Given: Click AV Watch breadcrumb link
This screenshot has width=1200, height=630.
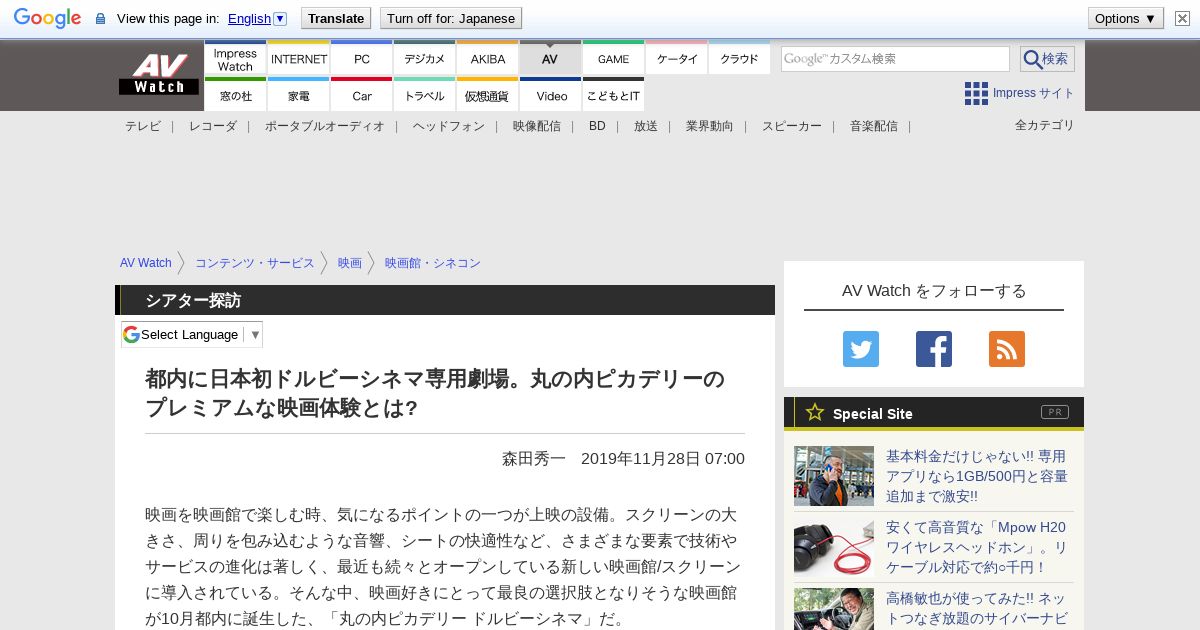Looking at the screenshot, I should pyautogui.click(x=146, y=263).
